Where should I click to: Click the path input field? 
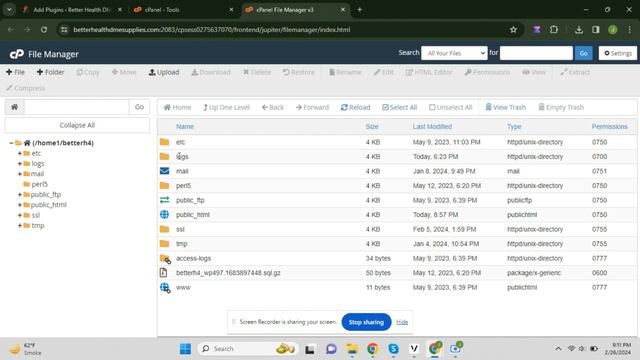(76, 107)
